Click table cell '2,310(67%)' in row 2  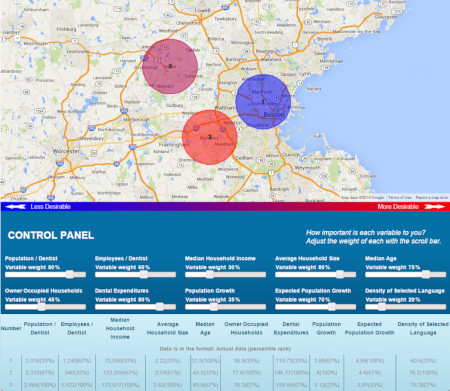[40, 373]
